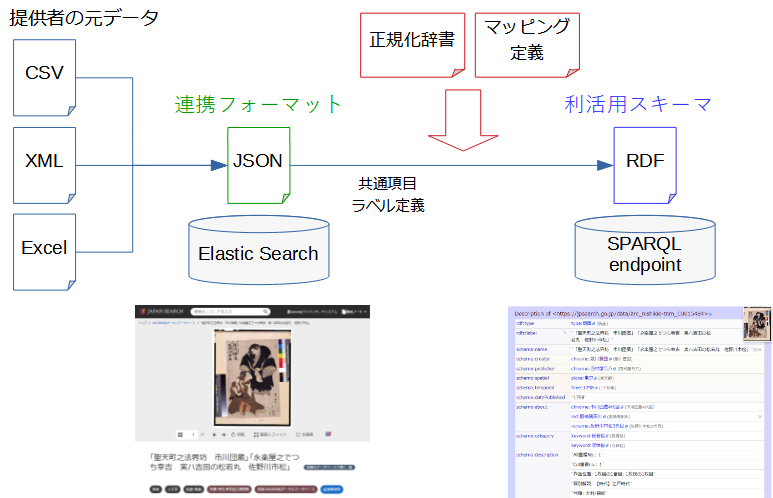Select the XML source document shape

(x=44, y=165)
